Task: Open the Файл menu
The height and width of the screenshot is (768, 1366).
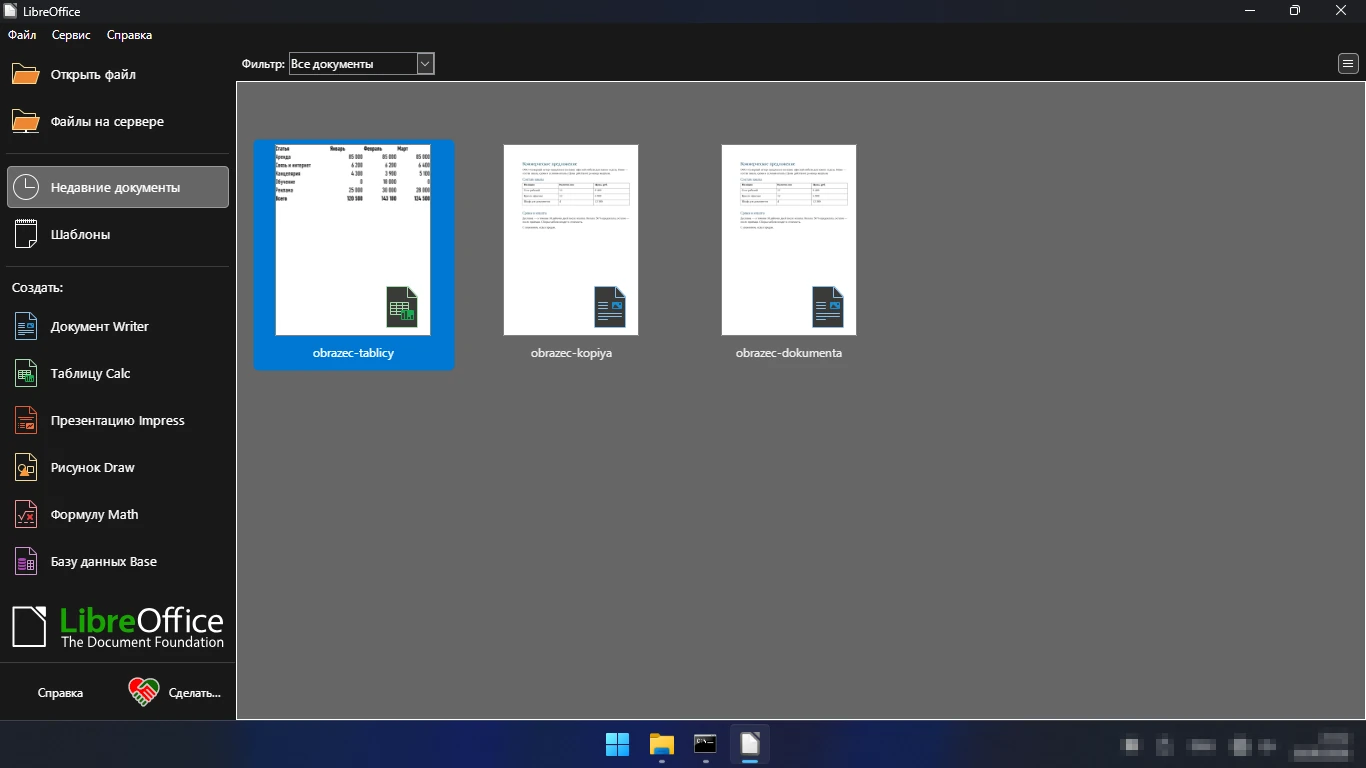Action: pos(22,35)
